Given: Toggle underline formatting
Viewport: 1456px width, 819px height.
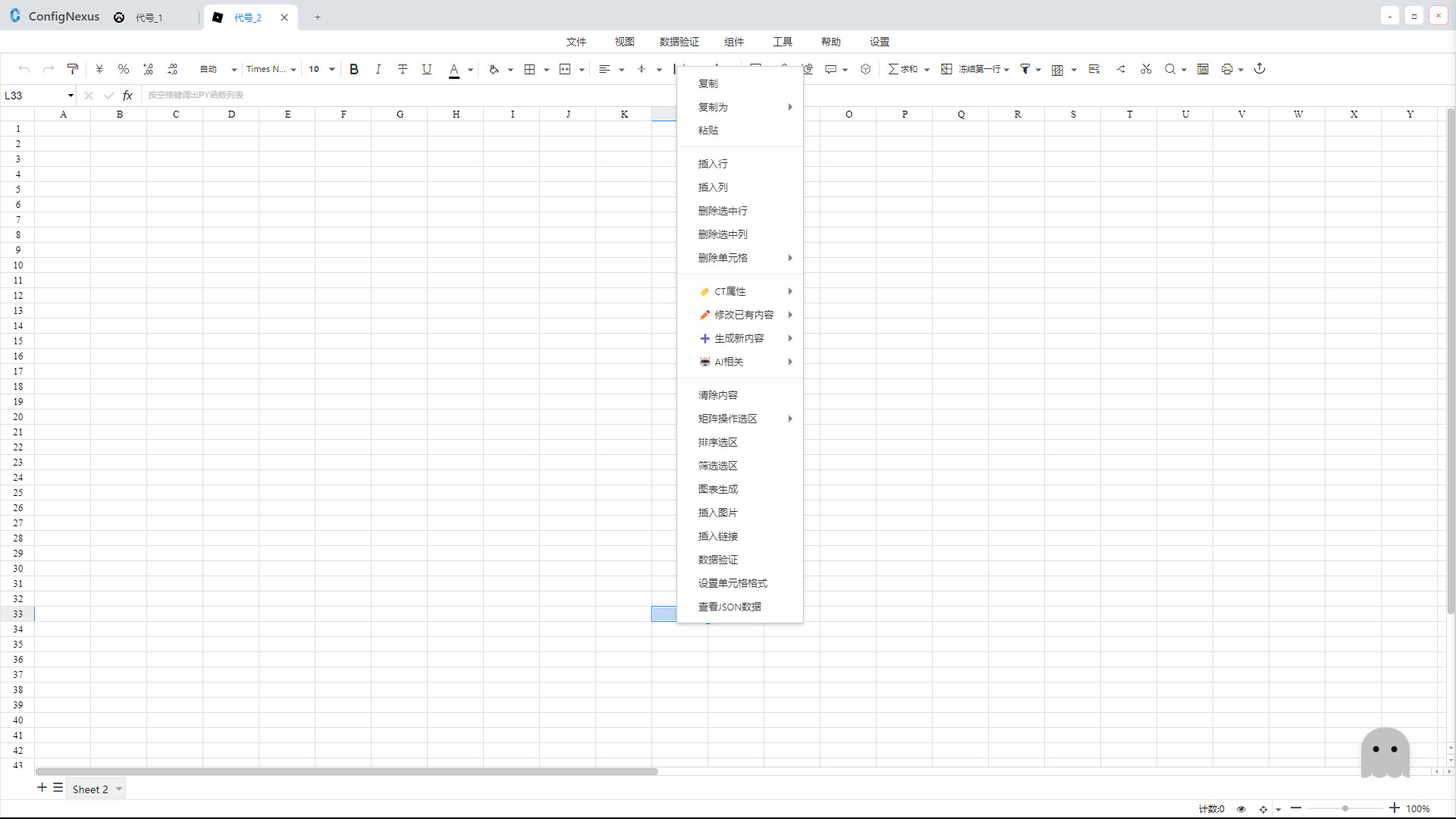Looking at the screenshot, I should [427, 69].
